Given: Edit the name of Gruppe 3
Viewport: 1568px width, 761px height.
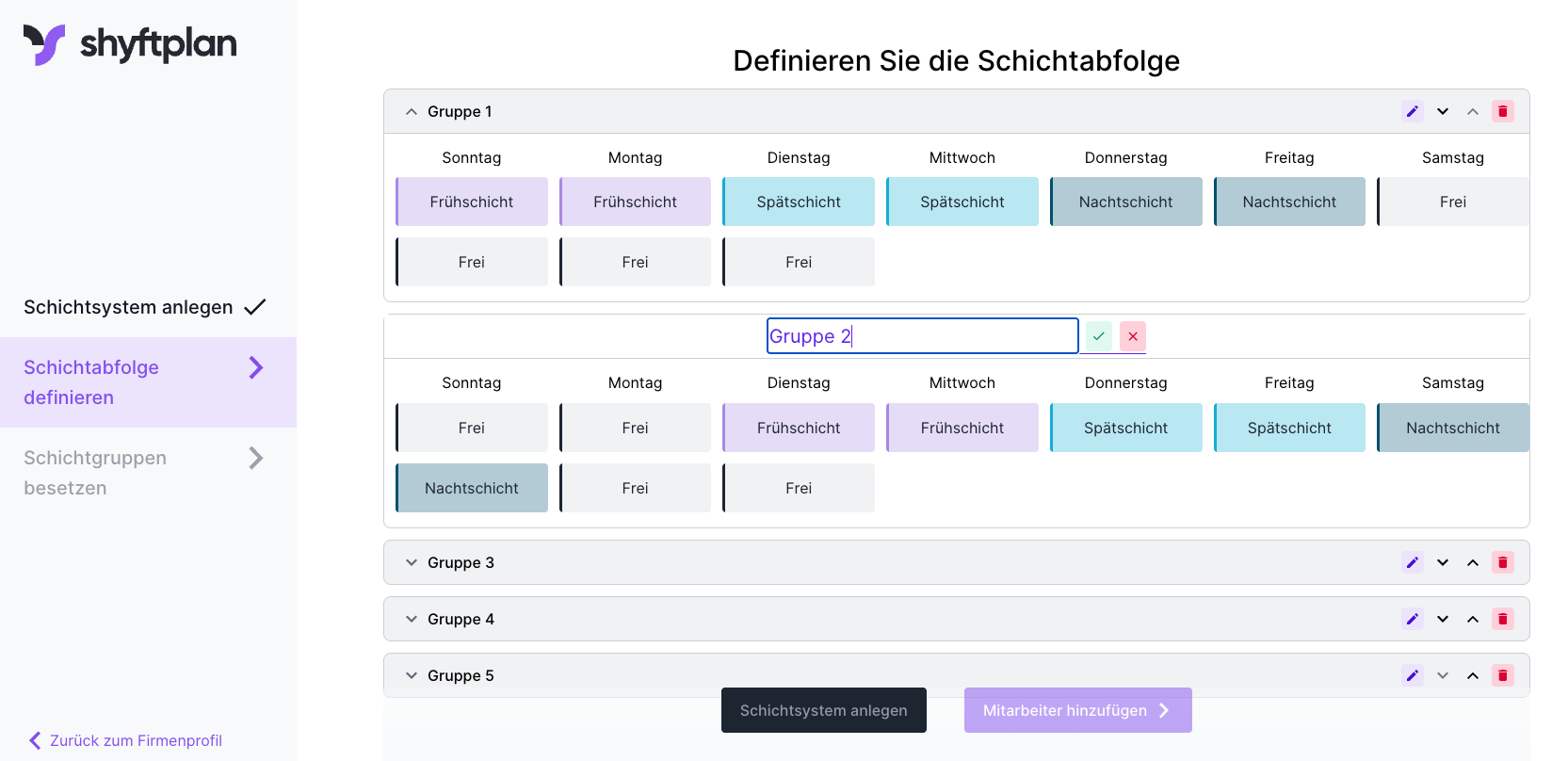Looking at the screenshot, I should (x=1412, y=562).
